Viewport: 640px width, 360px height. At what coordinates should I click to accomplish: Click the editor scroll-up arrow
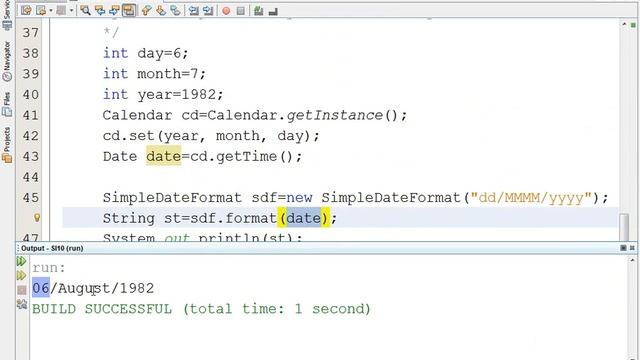[624, 24]
